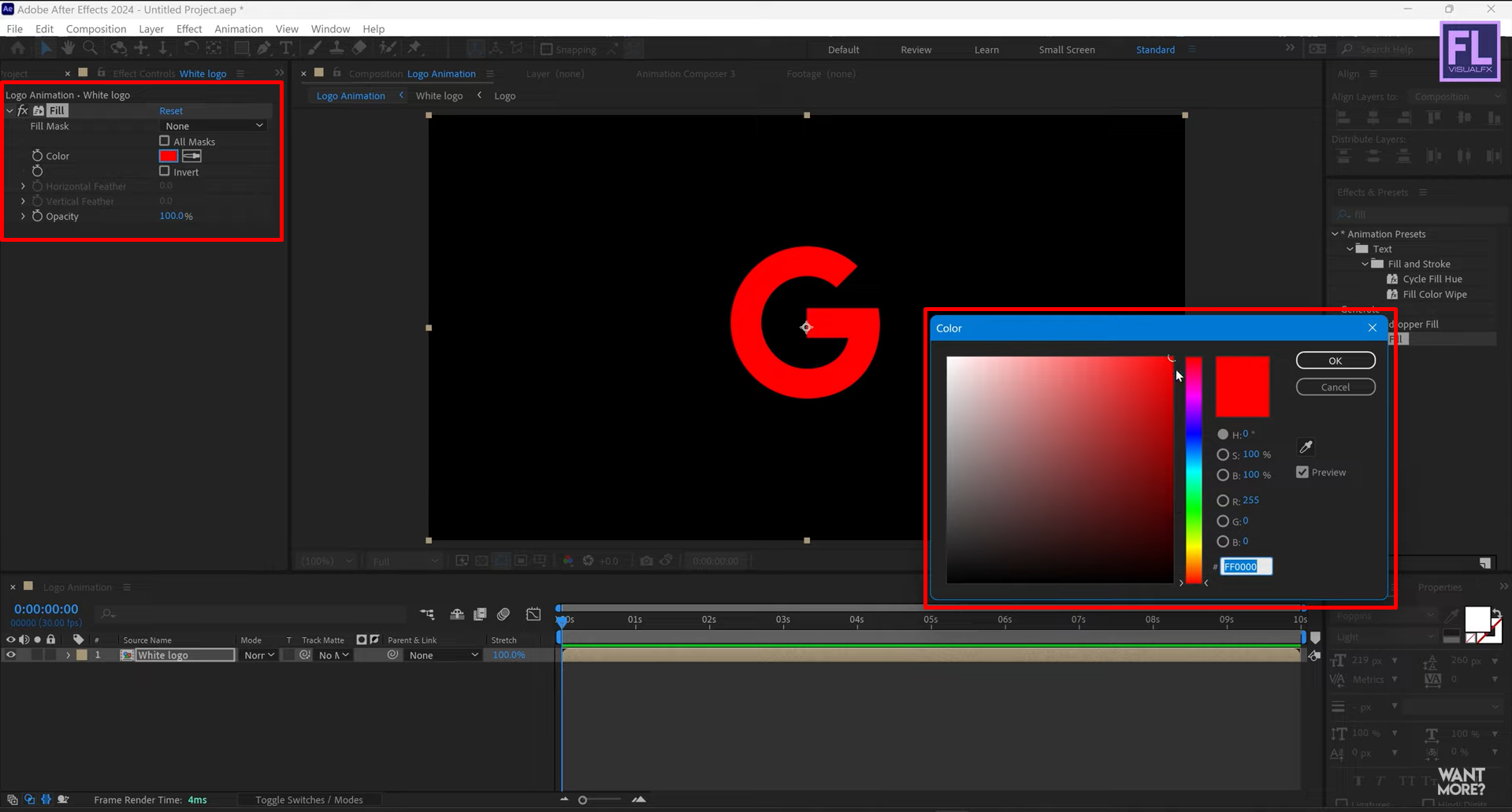The image size is (1512, 812).
Task: Open the Graph Editor
Action: 533,614
